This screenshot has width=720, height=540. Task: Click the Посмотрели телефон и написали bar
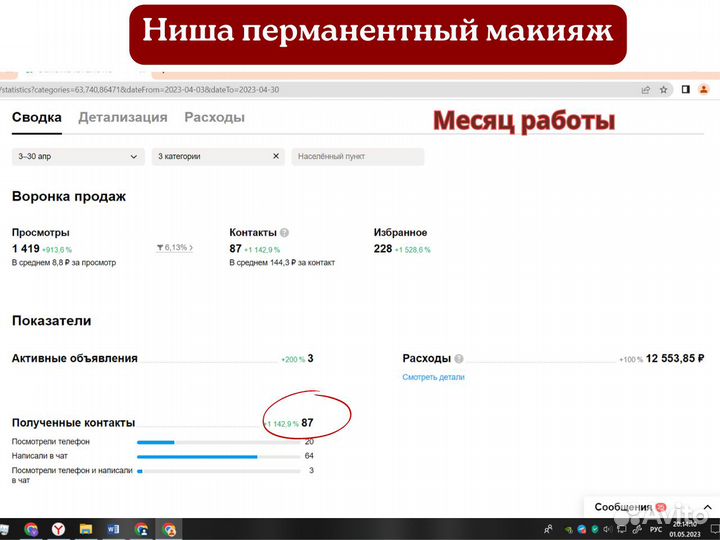pyautogui.click(x=219, y=471)
